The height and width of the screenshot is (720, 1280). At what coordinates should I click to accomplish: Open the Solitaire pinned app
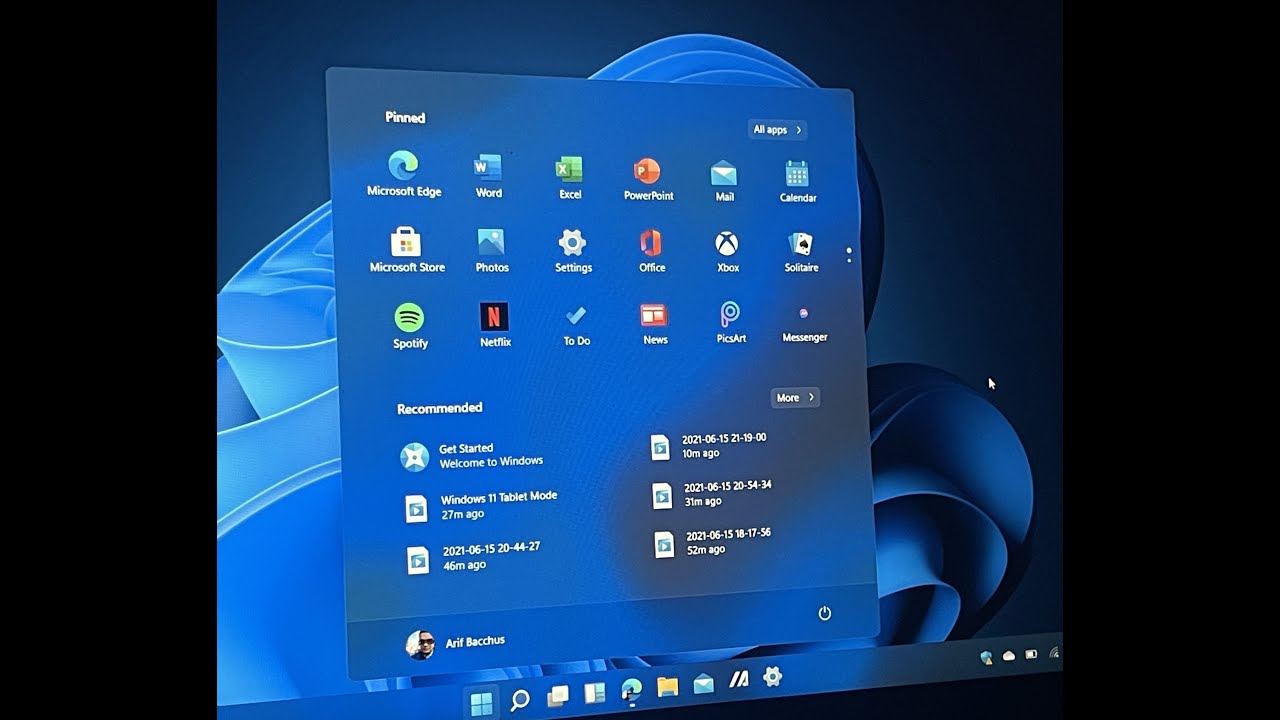(x=801, y=252)
